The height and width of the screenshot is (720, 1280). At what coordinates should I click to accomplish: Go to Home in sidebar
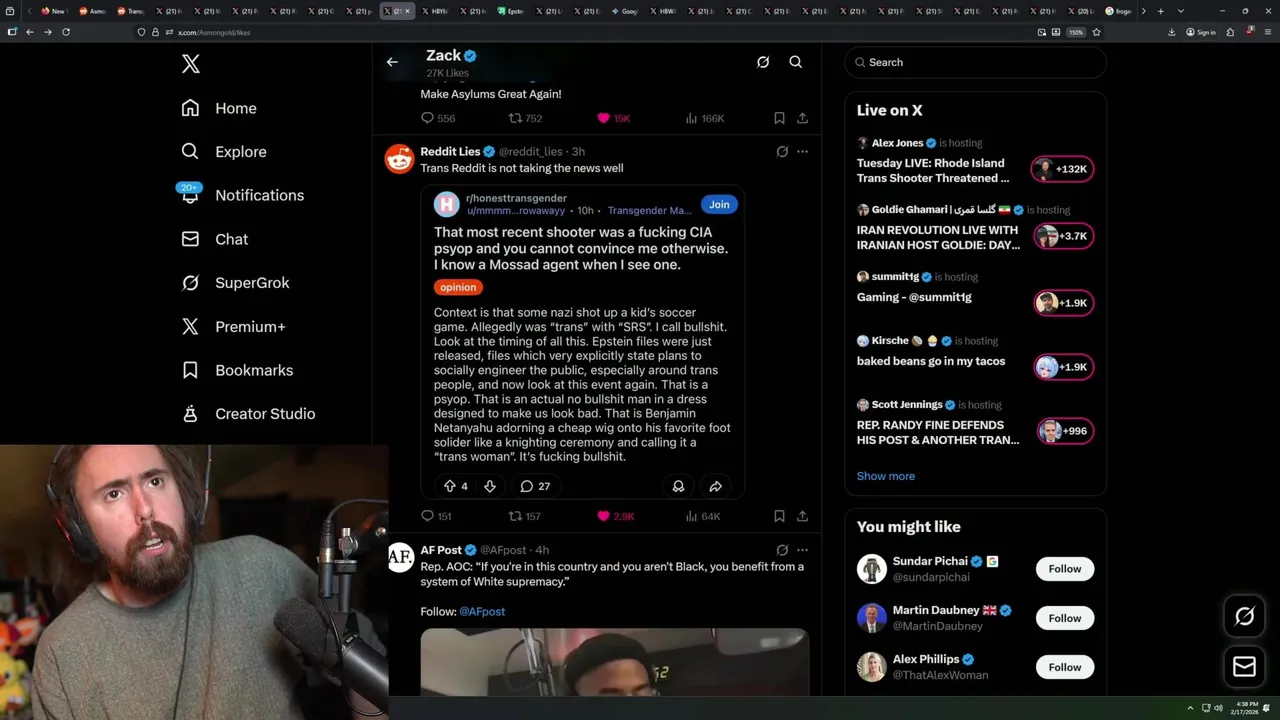coord(219,108)
